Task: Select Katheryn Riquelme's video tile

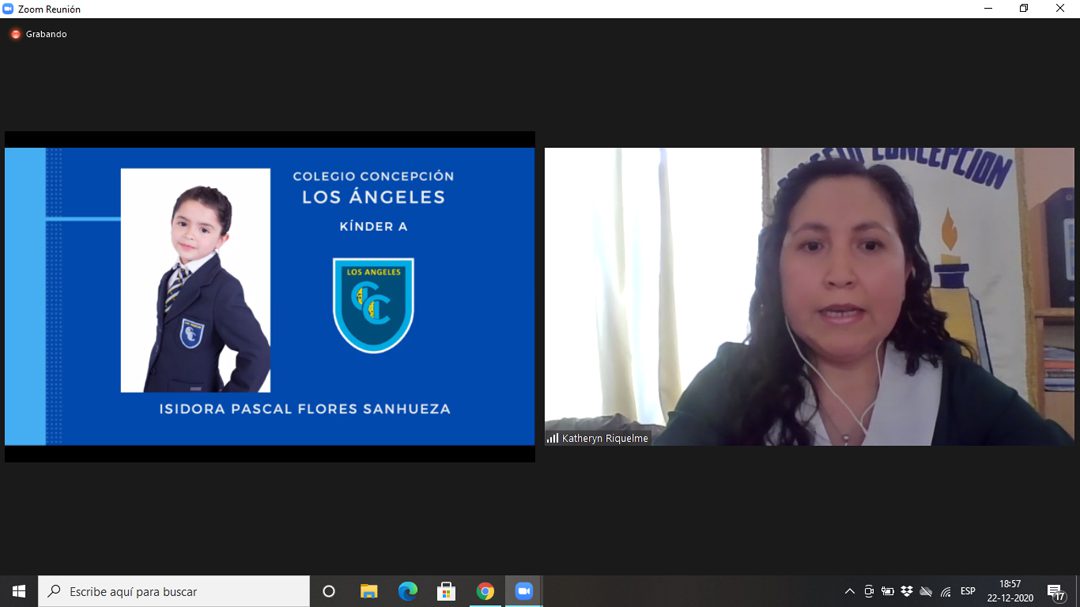Action: pyautogui.click(x=809, y=296)
